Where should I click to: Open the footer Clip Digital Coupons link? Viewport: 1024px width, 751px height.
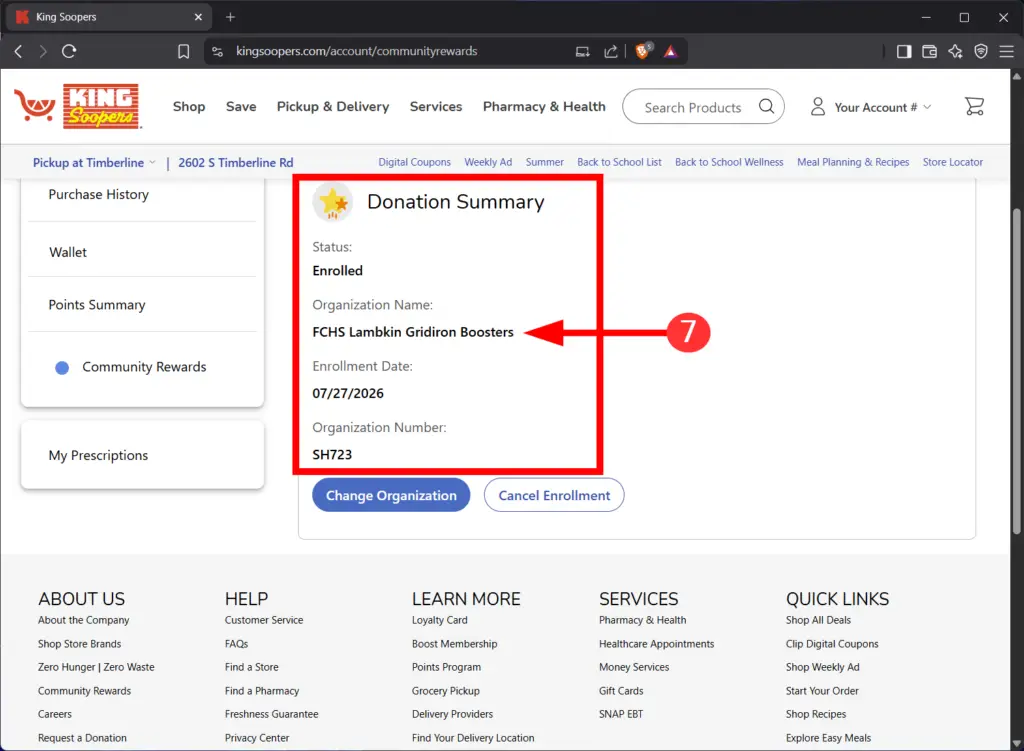point(832,643)
